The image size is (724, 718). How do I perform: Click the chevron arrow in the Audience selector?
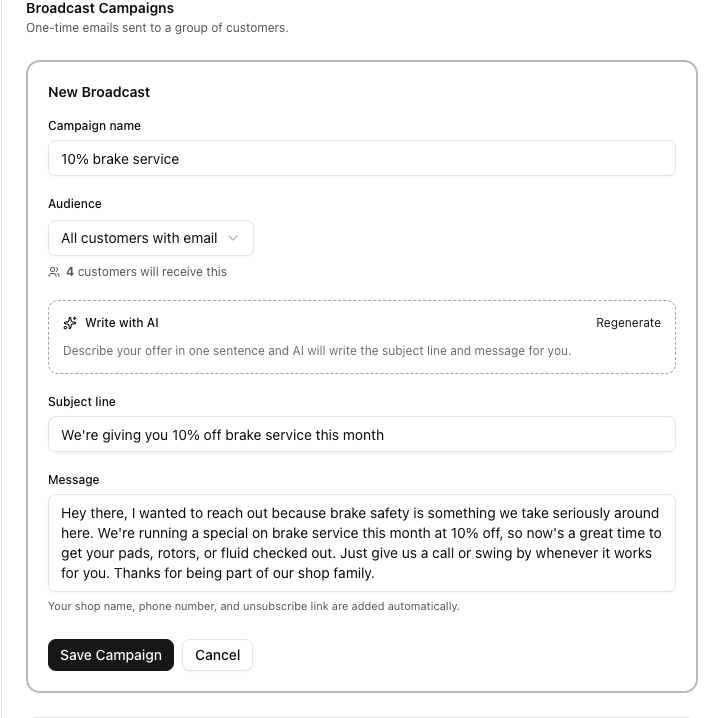tap(233, 238)
